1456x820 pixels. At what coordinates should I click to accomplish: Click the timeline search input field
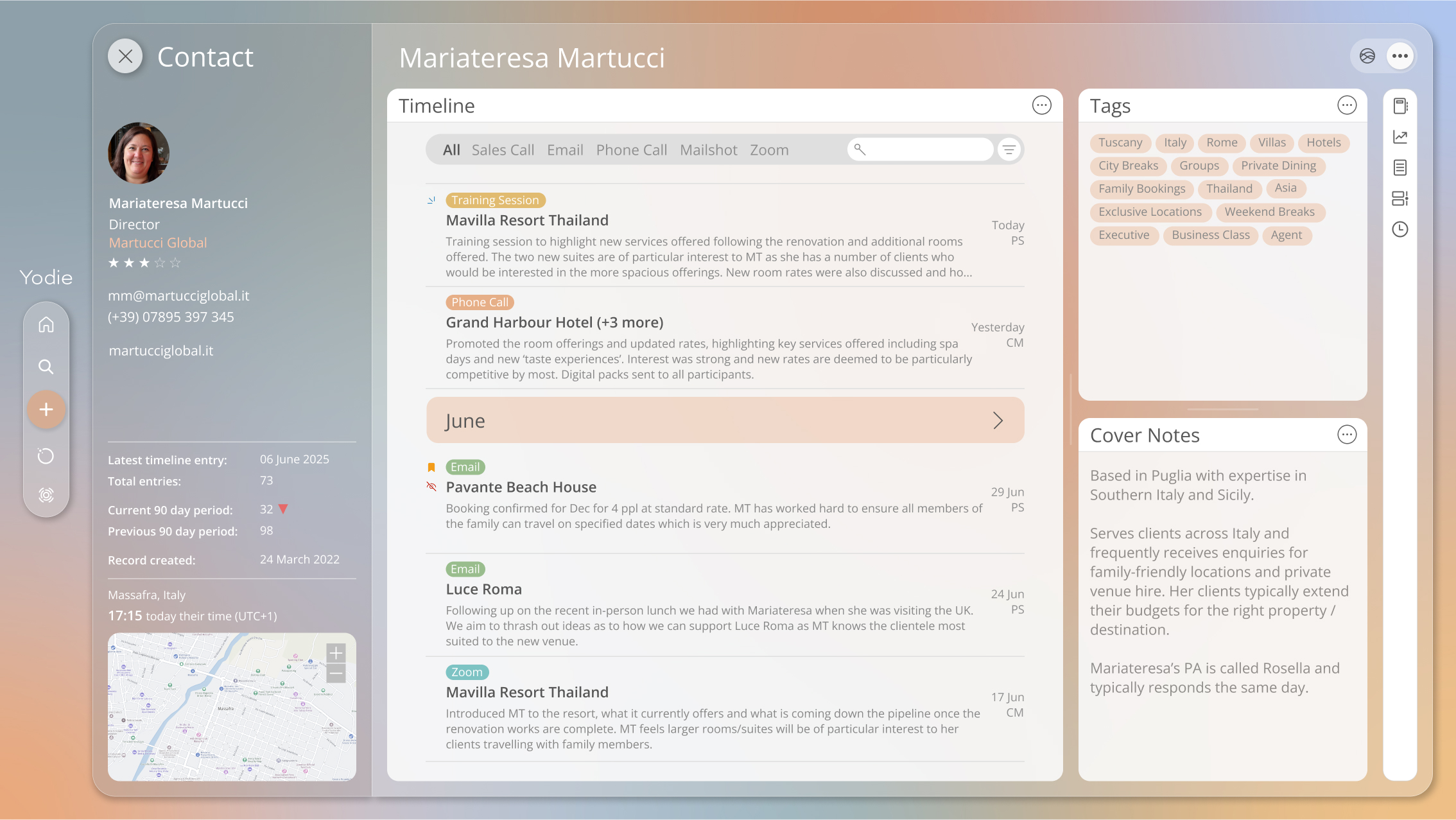(x=924, y=150)
